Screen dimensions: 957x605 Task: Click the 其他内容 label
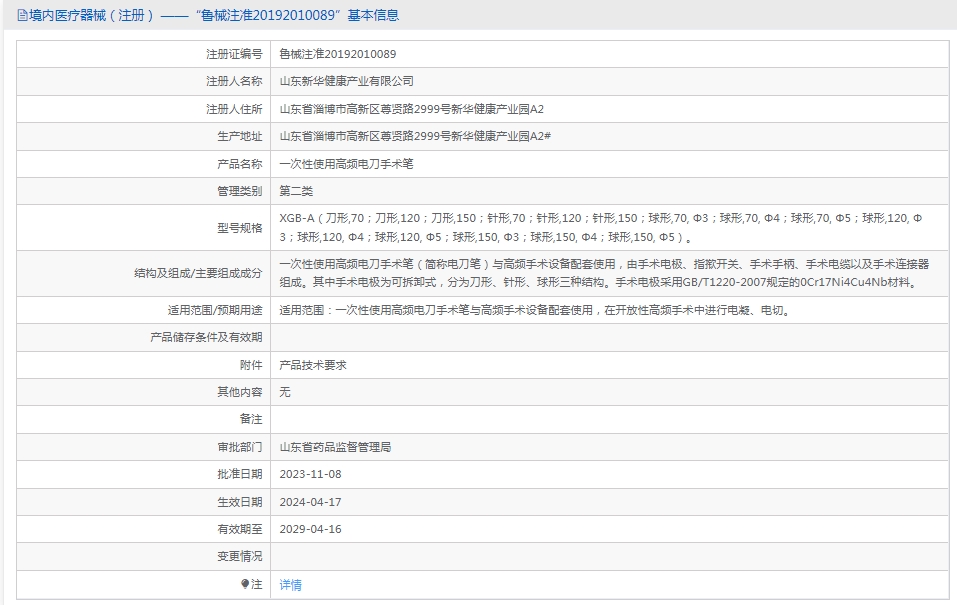point(240,392)
